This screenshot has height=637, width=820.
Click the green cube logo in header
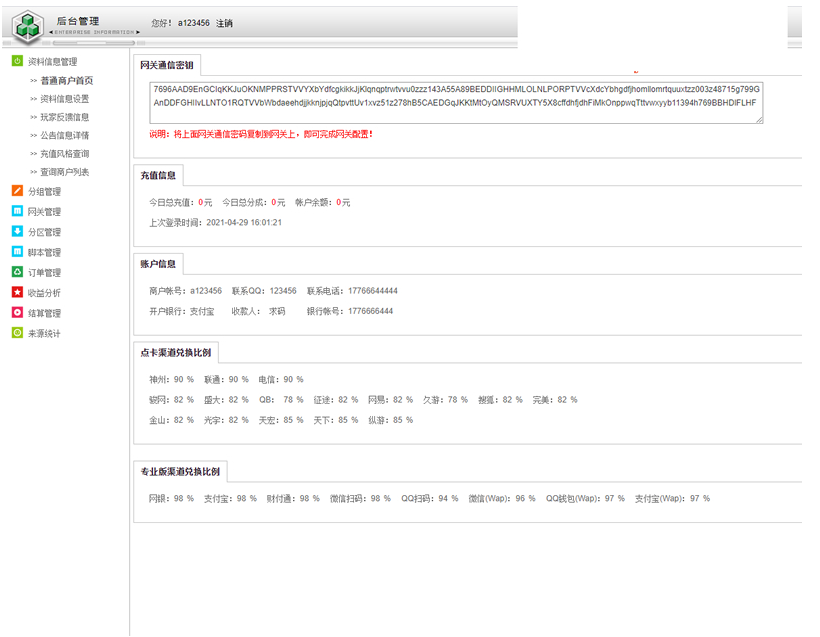(29, 27)
